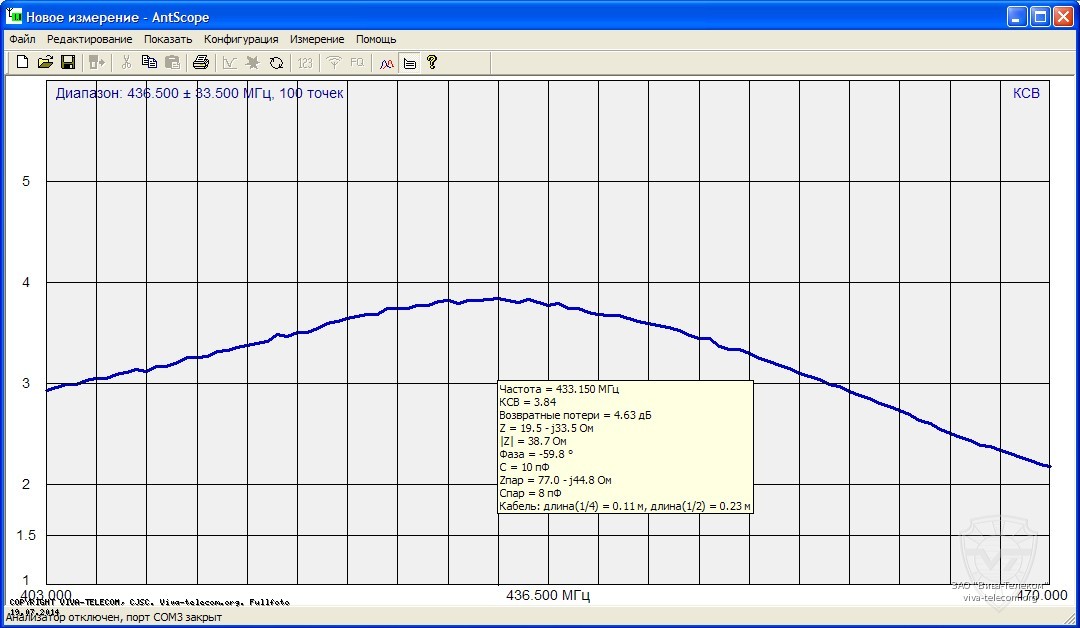Click the circular arrows continuous measurement icon
The height and width of the screenshot is (628, 1080).
click(x=276, y=63)
